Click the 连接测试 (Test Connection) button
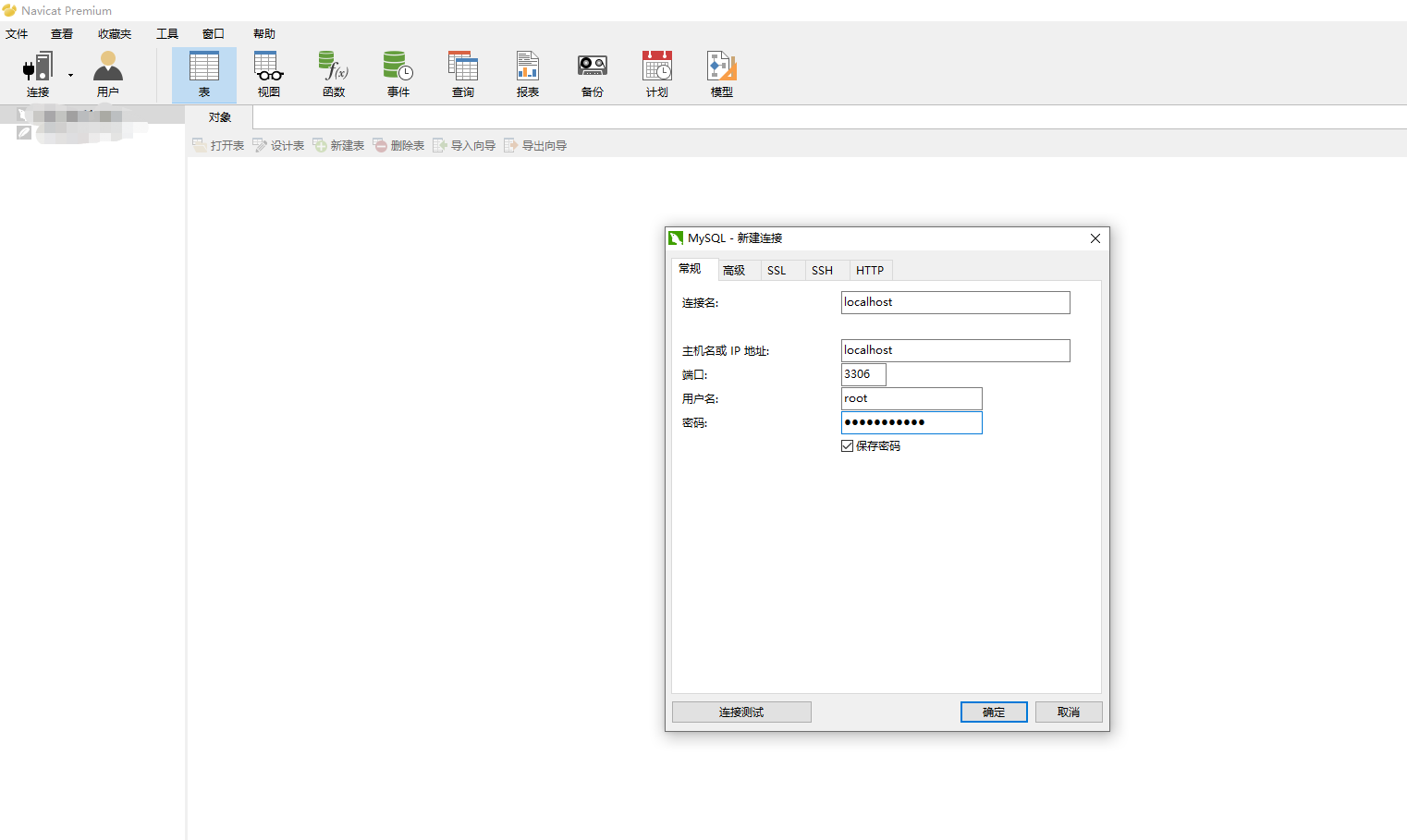Screen dimensions: 1407x840 [741, 712]
